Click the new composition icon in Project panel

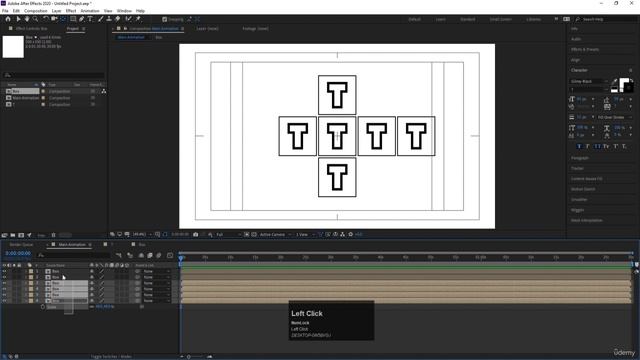point(21,235)
